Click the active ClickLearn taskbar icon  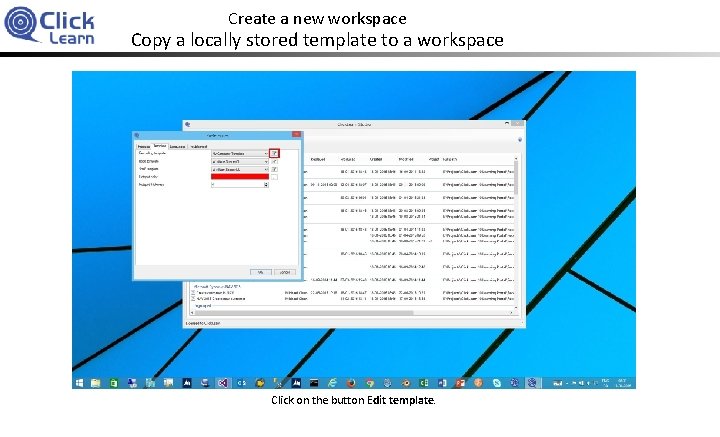click(532, 383)
